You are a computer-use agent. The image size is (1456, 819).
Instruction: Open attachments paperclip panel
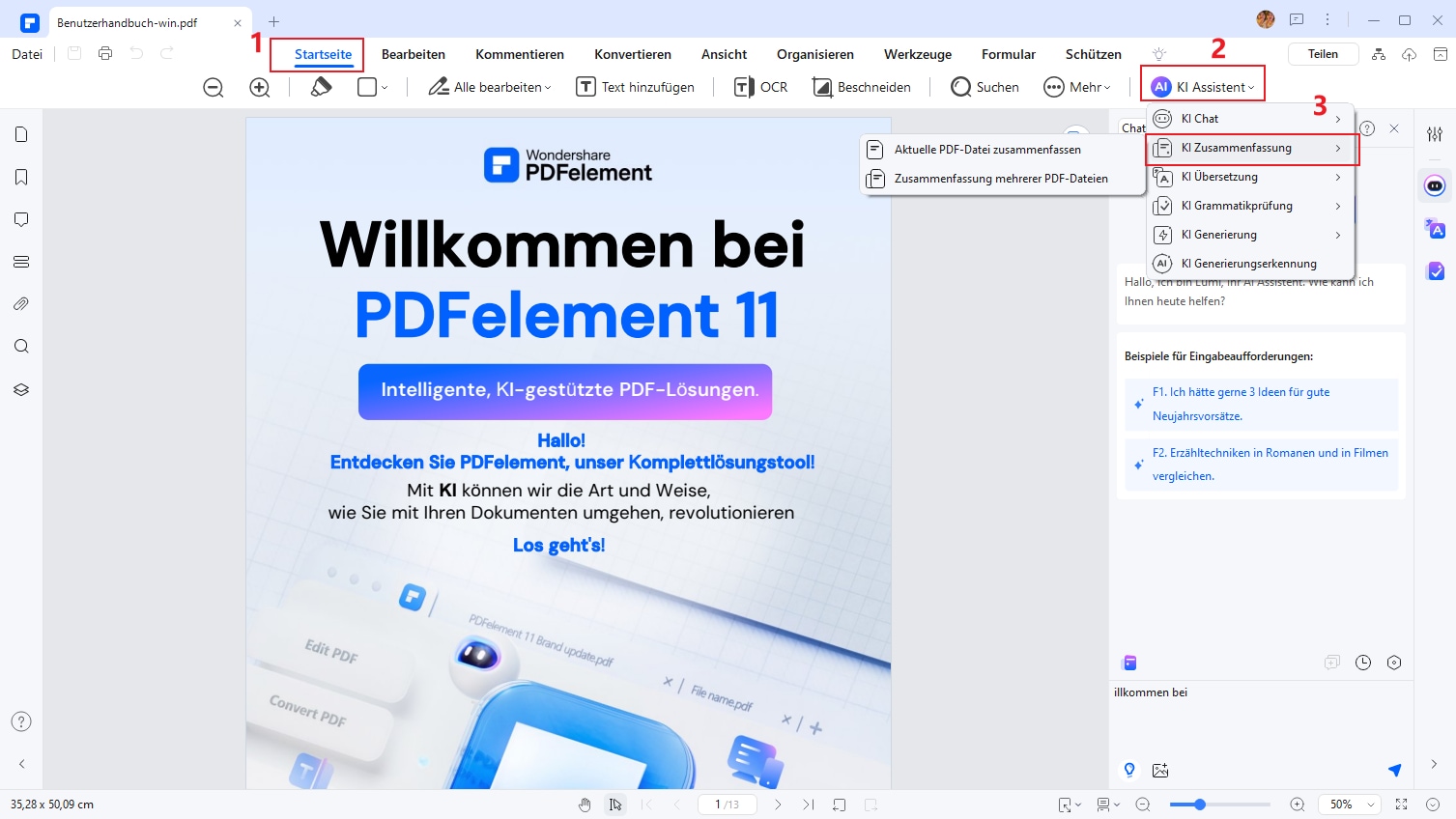pyautogui.click(x=21, y=304)
